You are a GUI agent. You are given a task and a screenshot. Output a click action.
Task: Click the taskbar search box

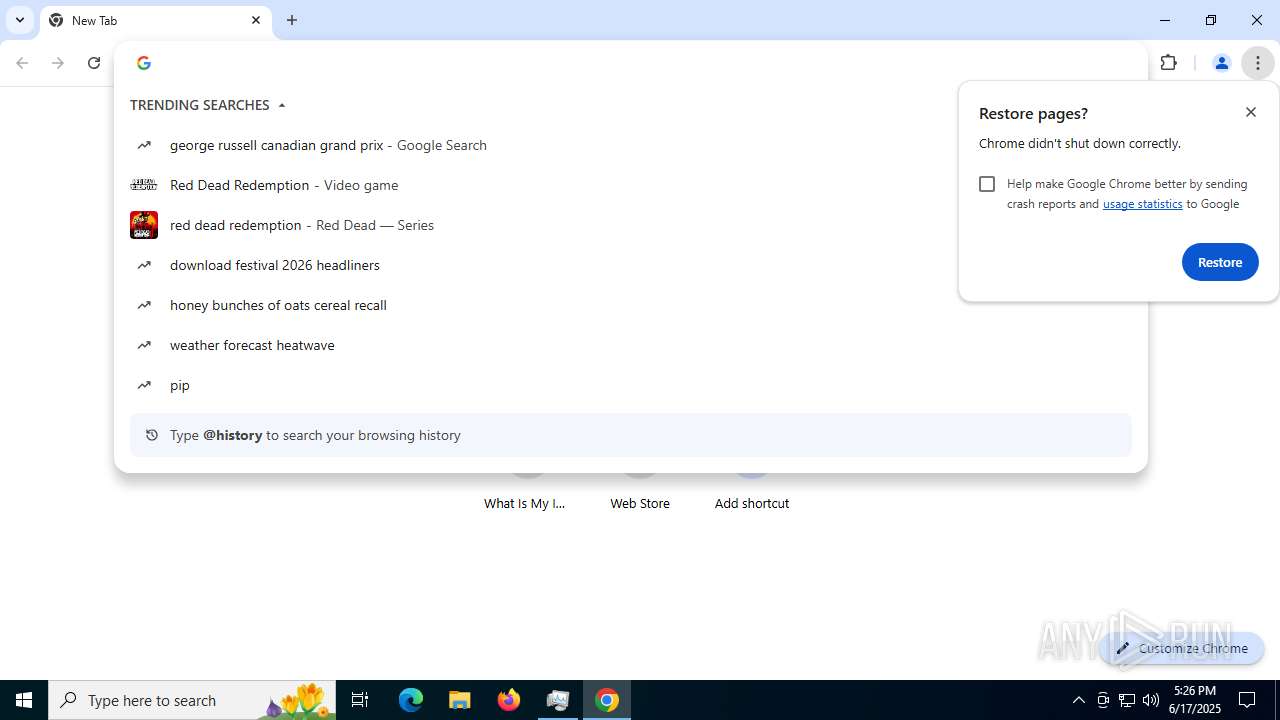192,700
